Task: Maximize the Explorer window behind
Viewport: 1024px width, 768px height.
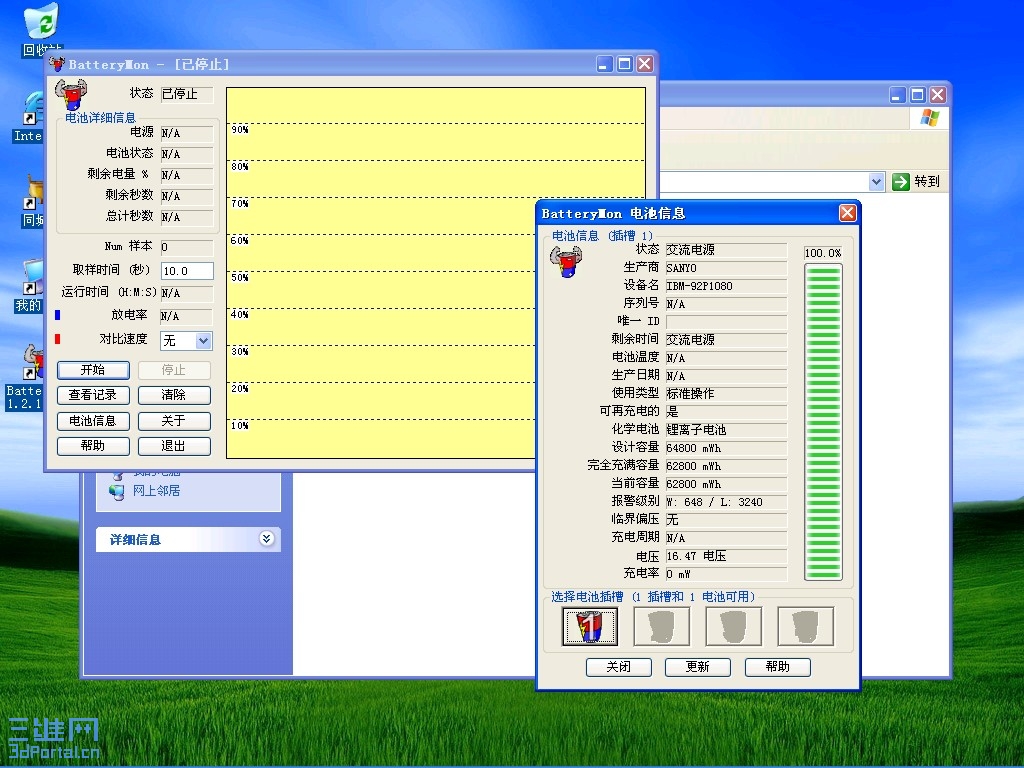Action: pyautogui.click(x=918, y=95)
